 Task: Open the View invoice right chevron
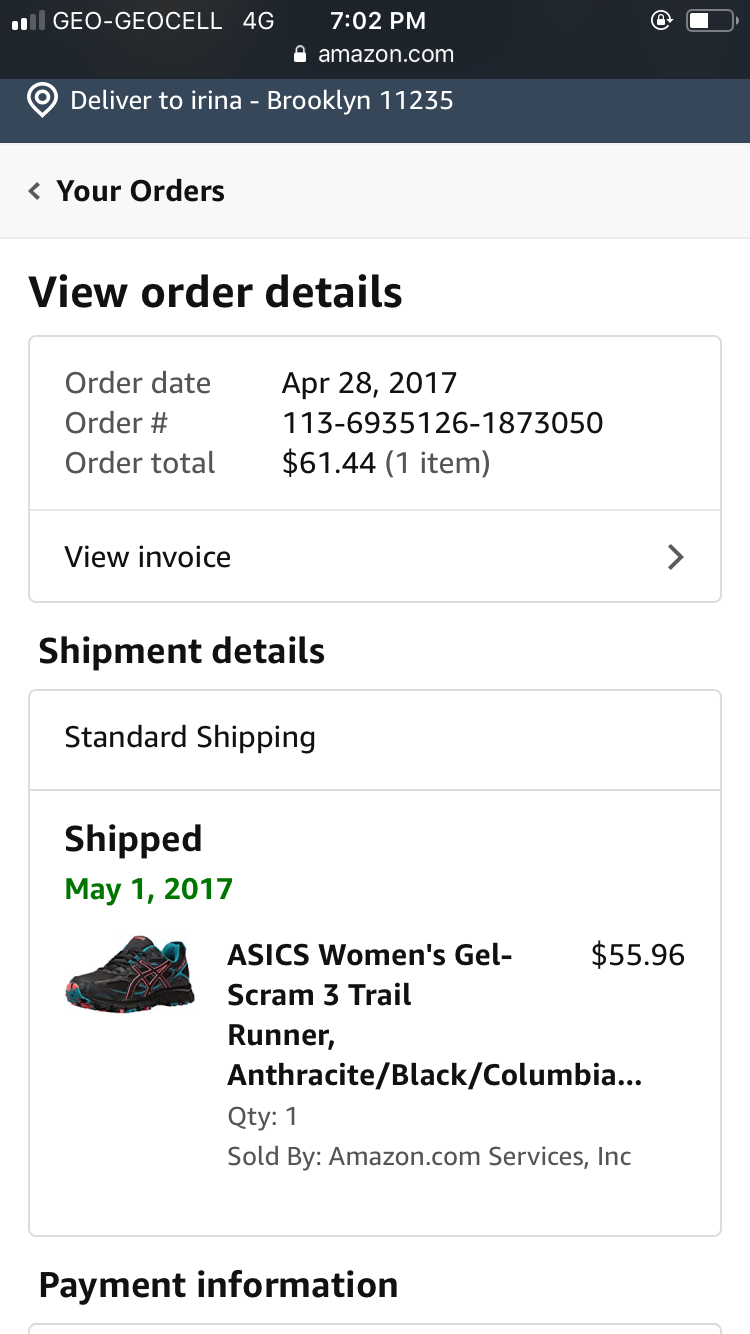coord(676,557)
